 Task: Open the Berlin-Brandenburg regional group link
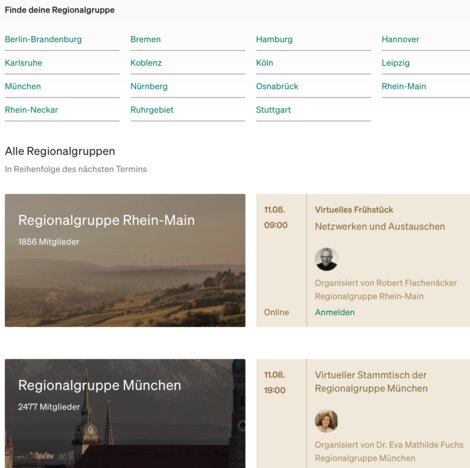click(x=43, y=39)
